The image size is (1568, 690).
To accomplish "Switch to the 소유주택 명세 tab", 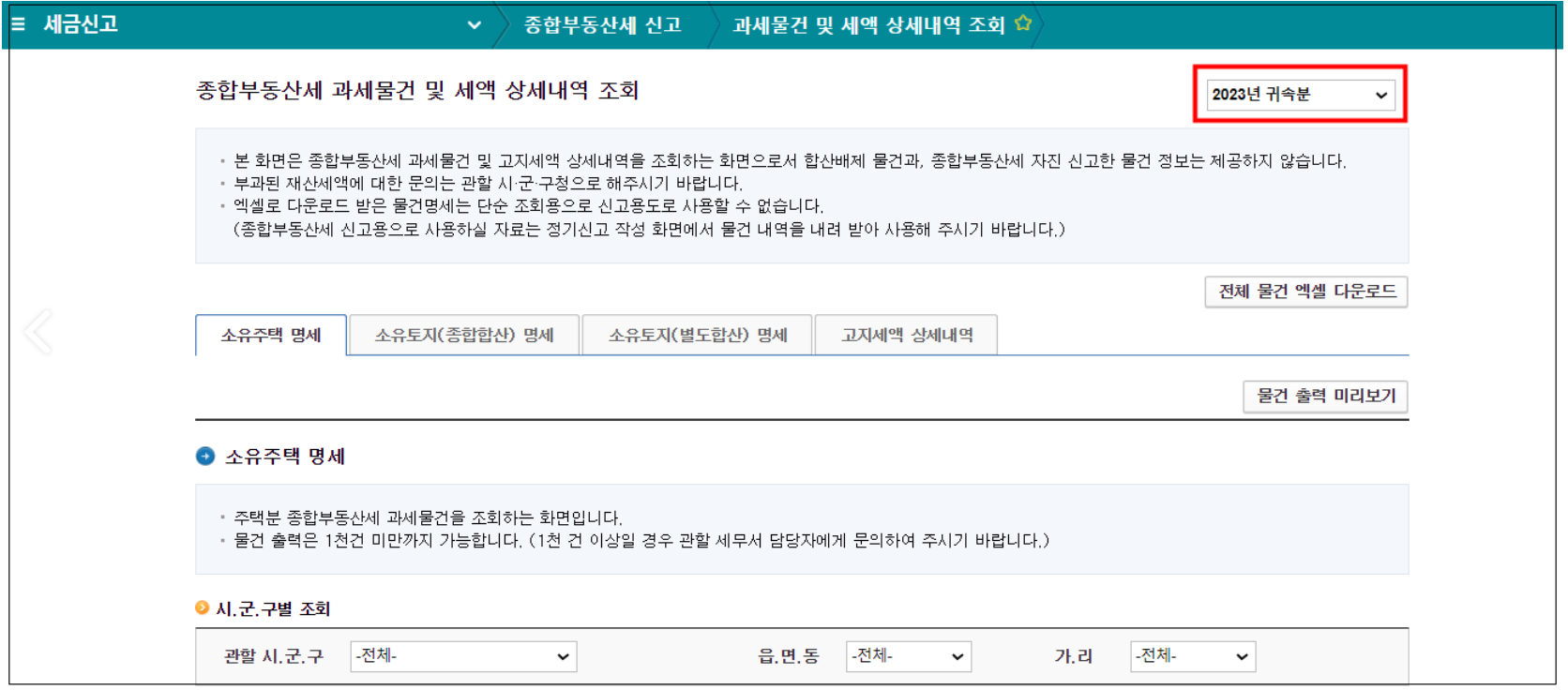I will pyautogui.click(x=271, y=336).
